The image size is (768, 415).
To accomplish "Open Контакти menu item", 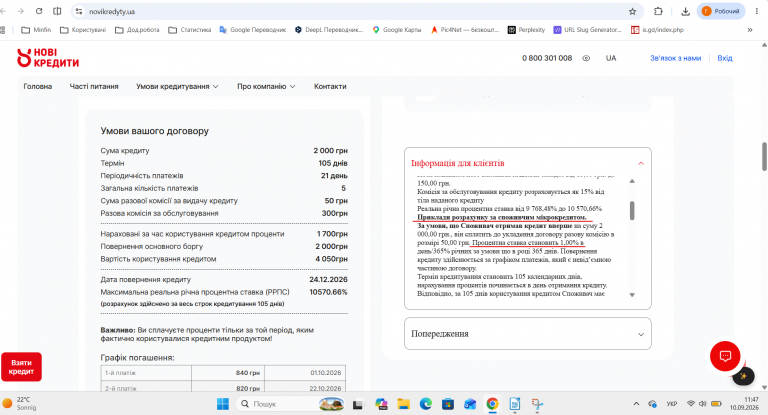I will [x=330, y=86].
